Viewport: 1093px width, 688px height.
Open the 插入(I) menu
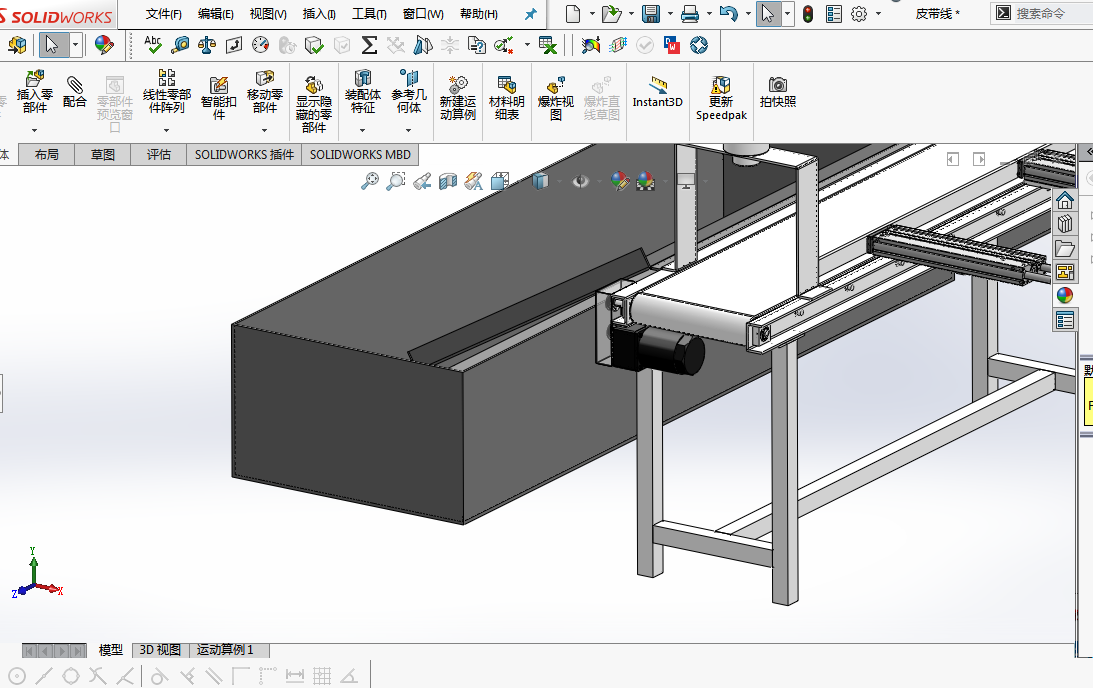pos(319,14)
